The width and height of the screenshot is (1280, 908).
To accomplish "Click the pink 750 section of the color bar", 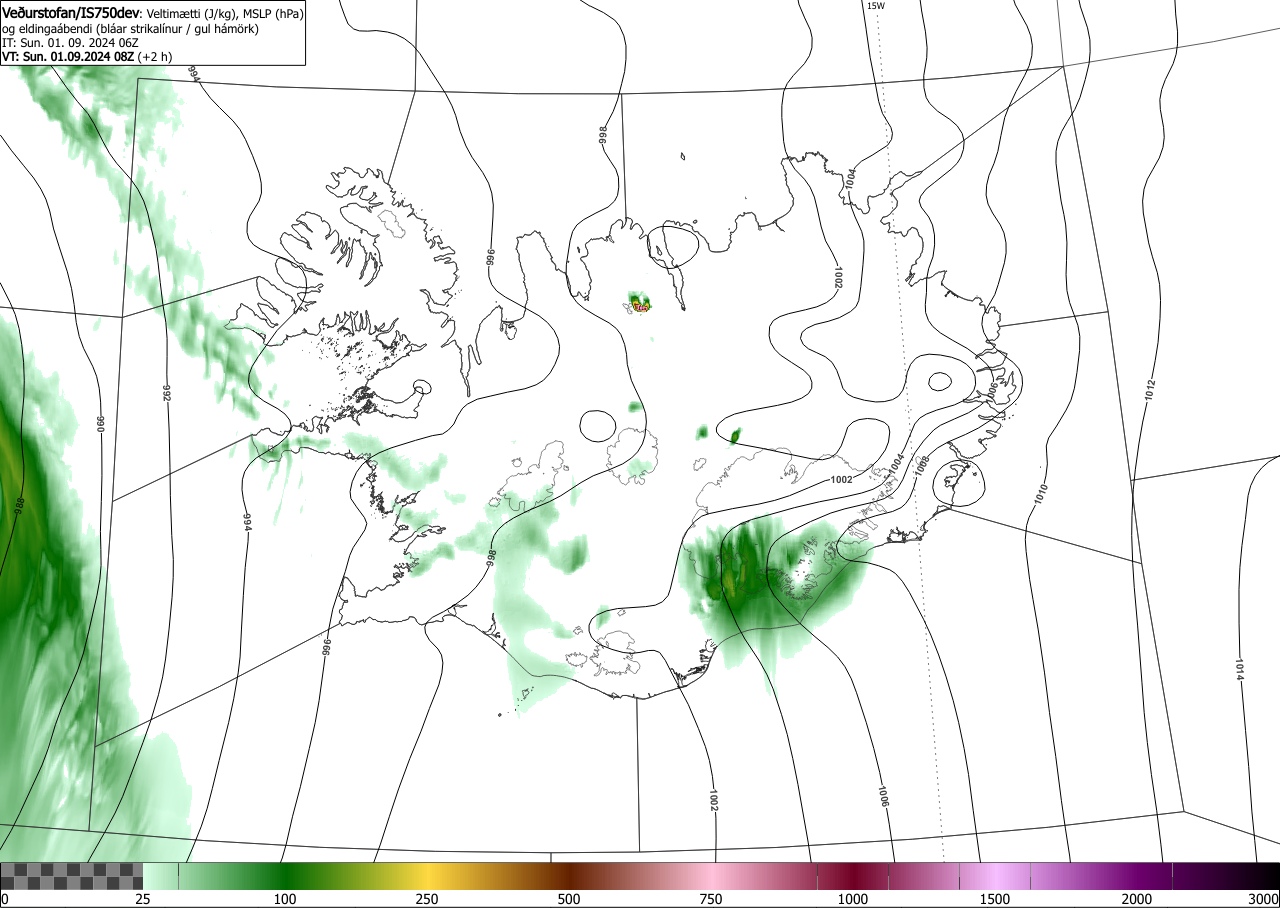I will (x=711, y=876).
